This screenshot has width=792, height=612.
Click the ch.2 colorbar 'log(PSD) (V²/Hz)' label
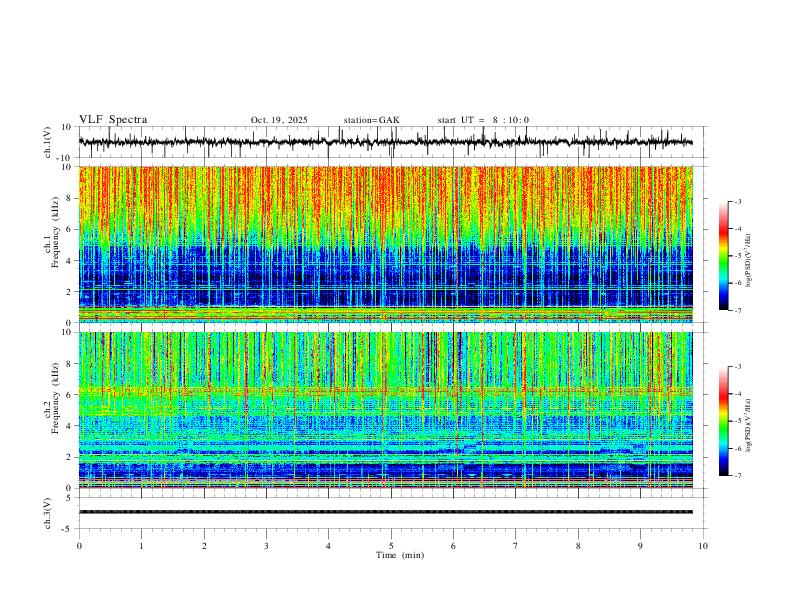[x=749, y=426]
